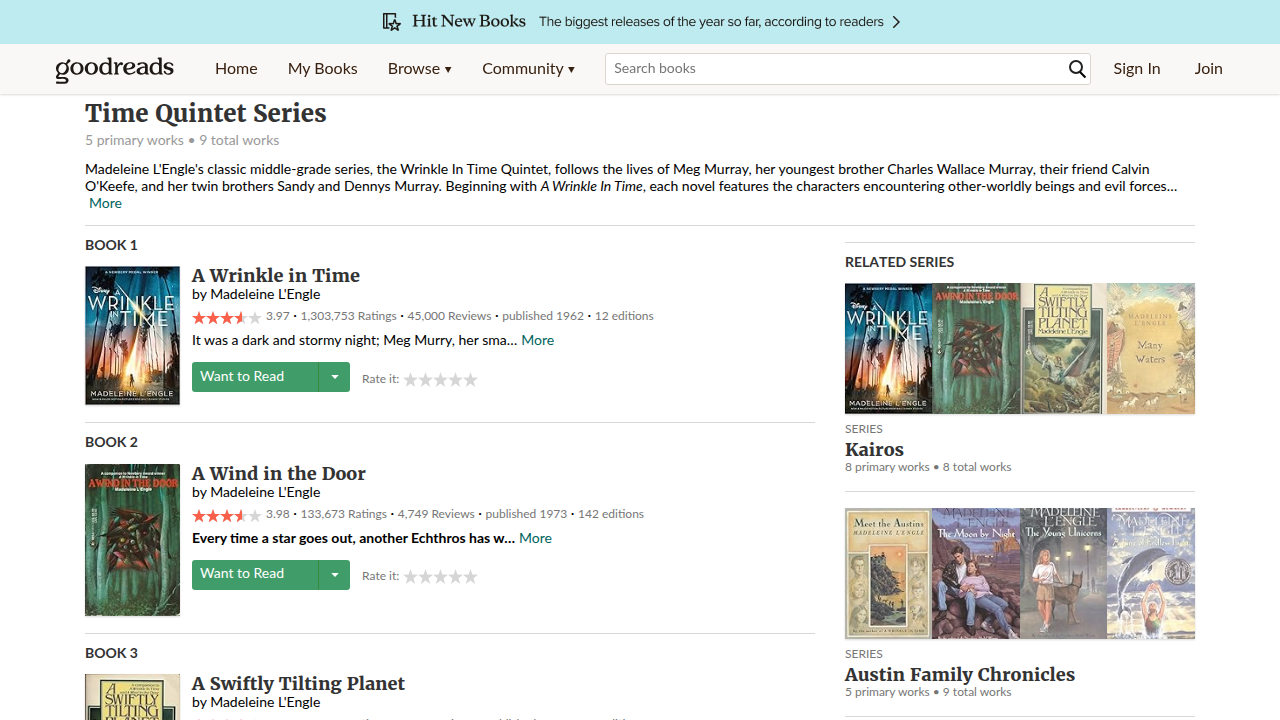Open A Swiftly Tilting Planet cover in book list
The width and height of the screenshot is (1280, 720).
[x=132, y=697]
